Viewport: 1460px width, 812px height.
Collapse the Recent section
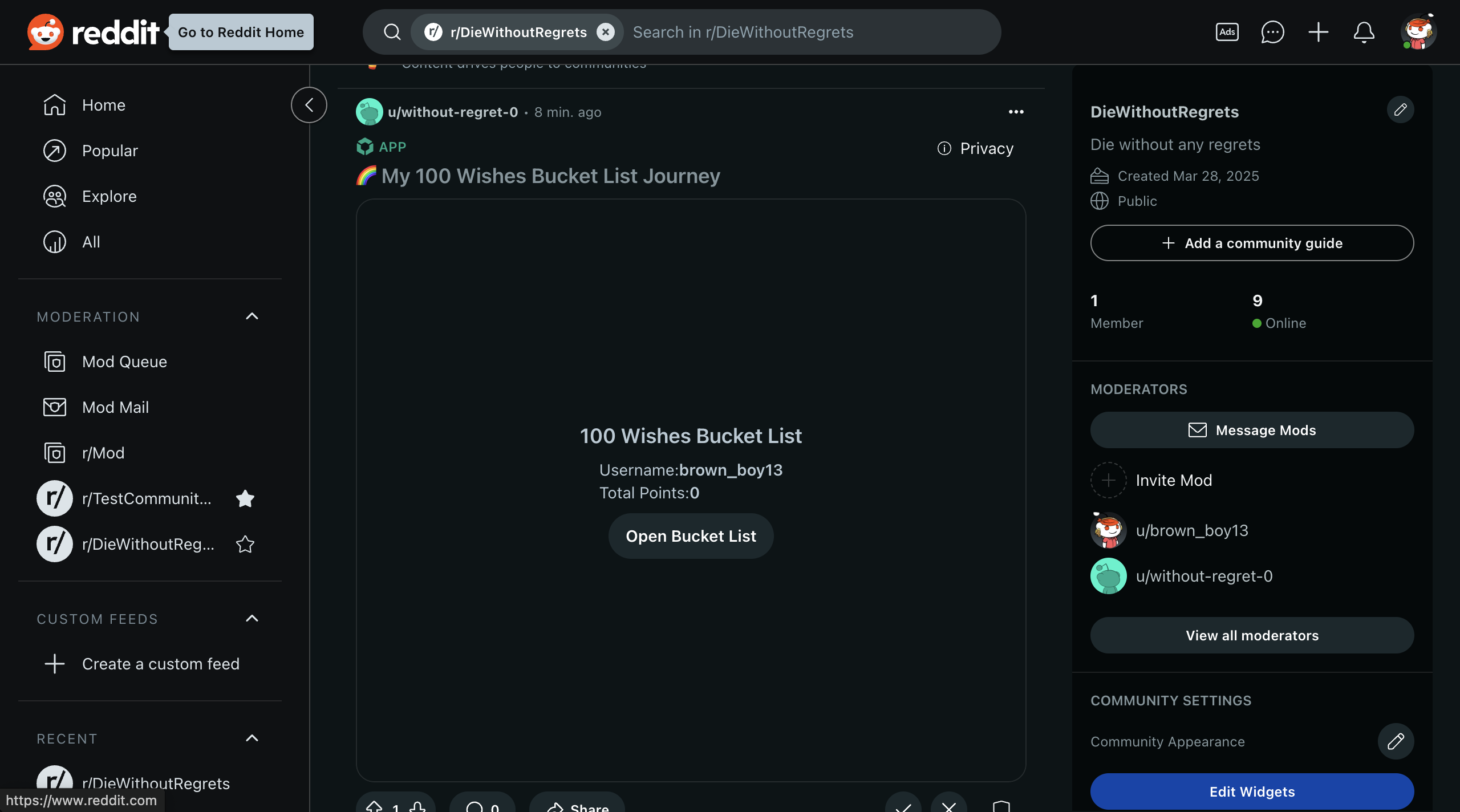(x=252, y=738)
